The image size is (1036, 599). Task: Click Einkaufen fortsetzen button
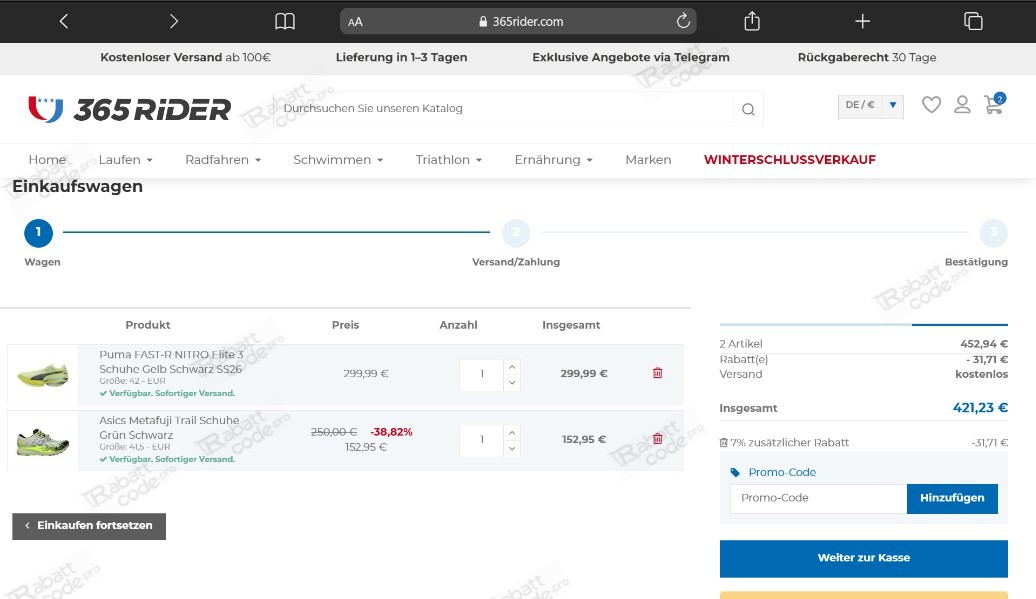pyautogui.click(x=89, y=526)
